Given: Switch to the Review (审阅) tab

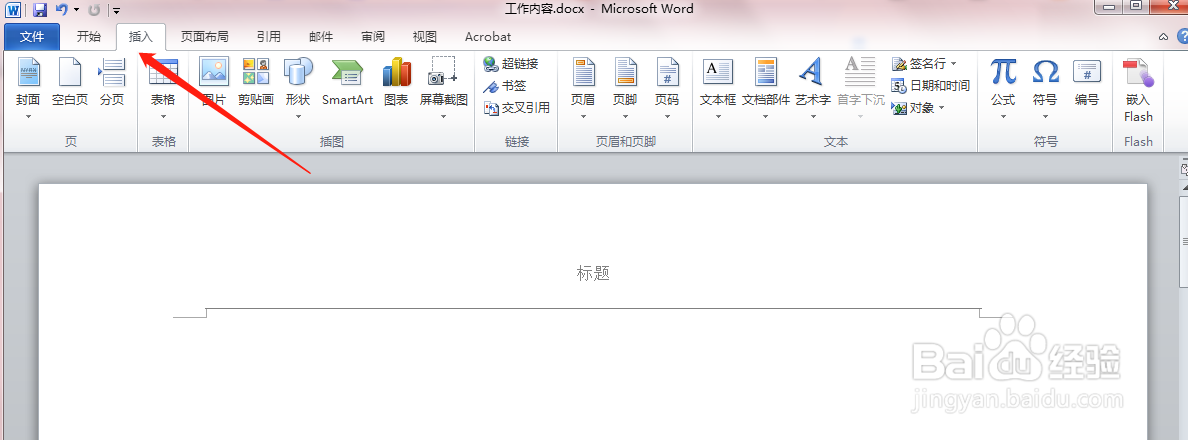Looking at the screenshot, I should click(373, 36).
